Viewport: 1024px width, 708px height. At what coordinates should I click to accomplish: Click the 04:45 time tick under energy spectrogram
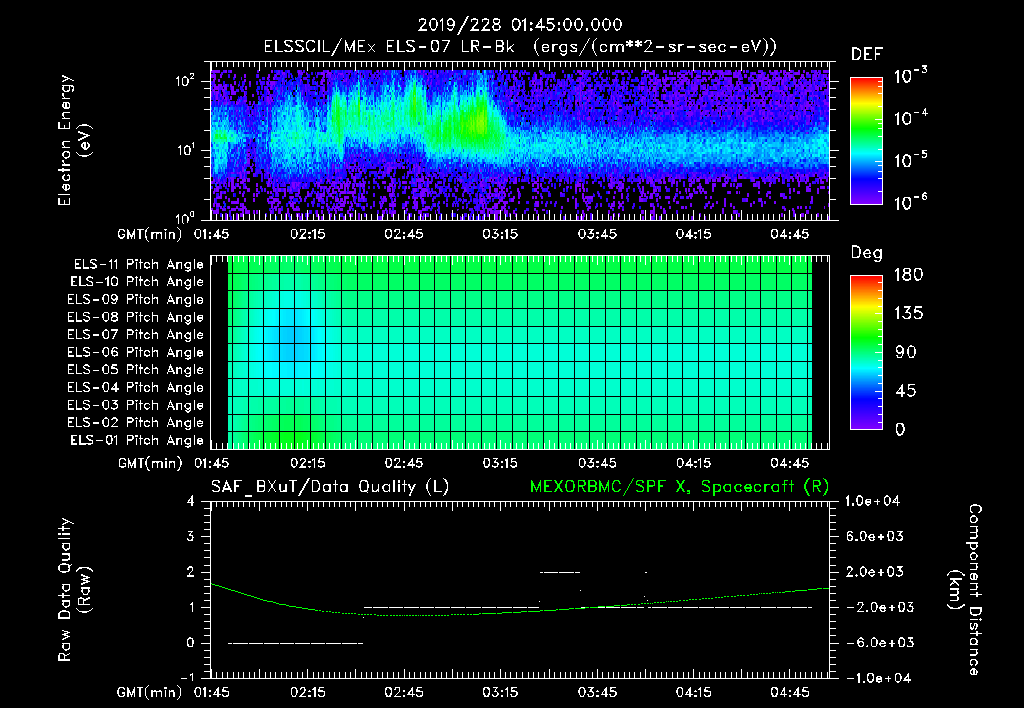coord(790,234)
